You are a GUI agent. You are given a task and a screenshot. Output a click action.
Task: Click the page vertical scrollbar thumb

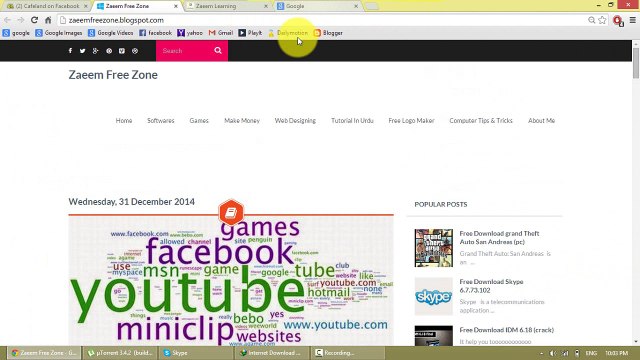click(x=636, y=63)
